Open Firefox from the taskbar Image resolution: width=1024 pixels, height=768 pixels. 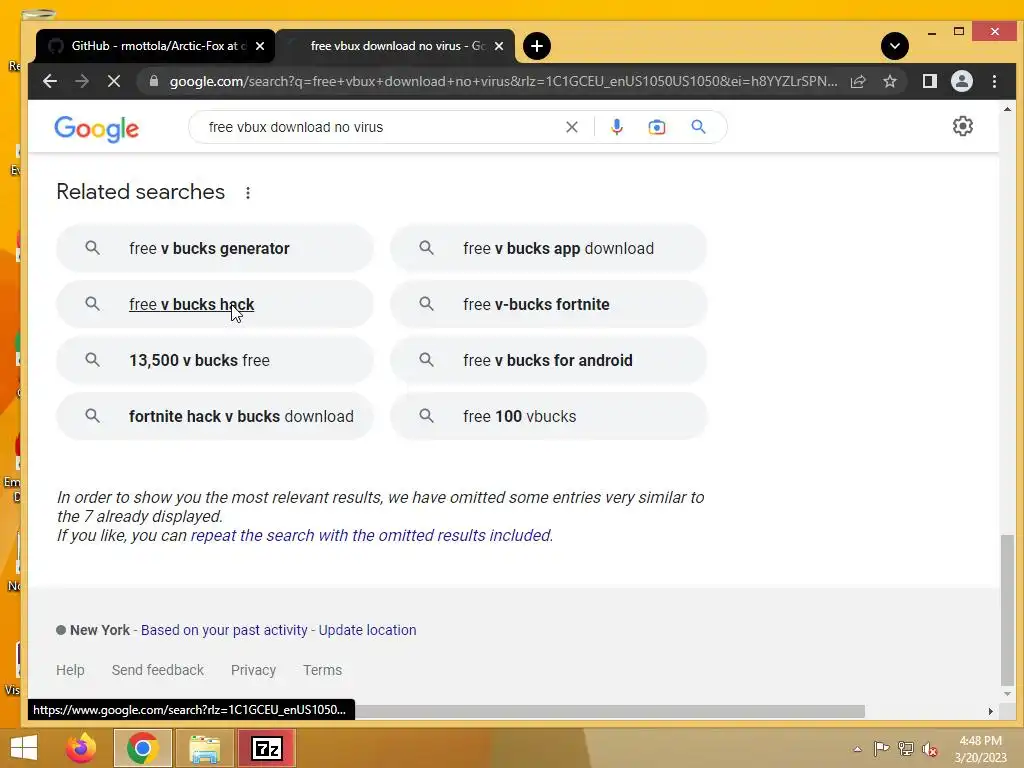[x=81, y=748]
